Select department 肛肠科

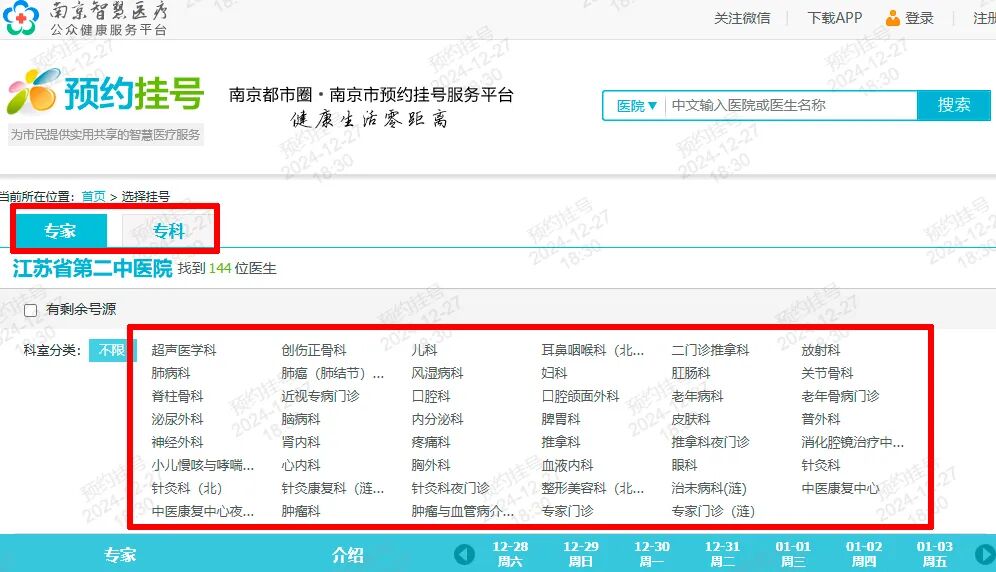pyautogui.click(x=690, y=373)
